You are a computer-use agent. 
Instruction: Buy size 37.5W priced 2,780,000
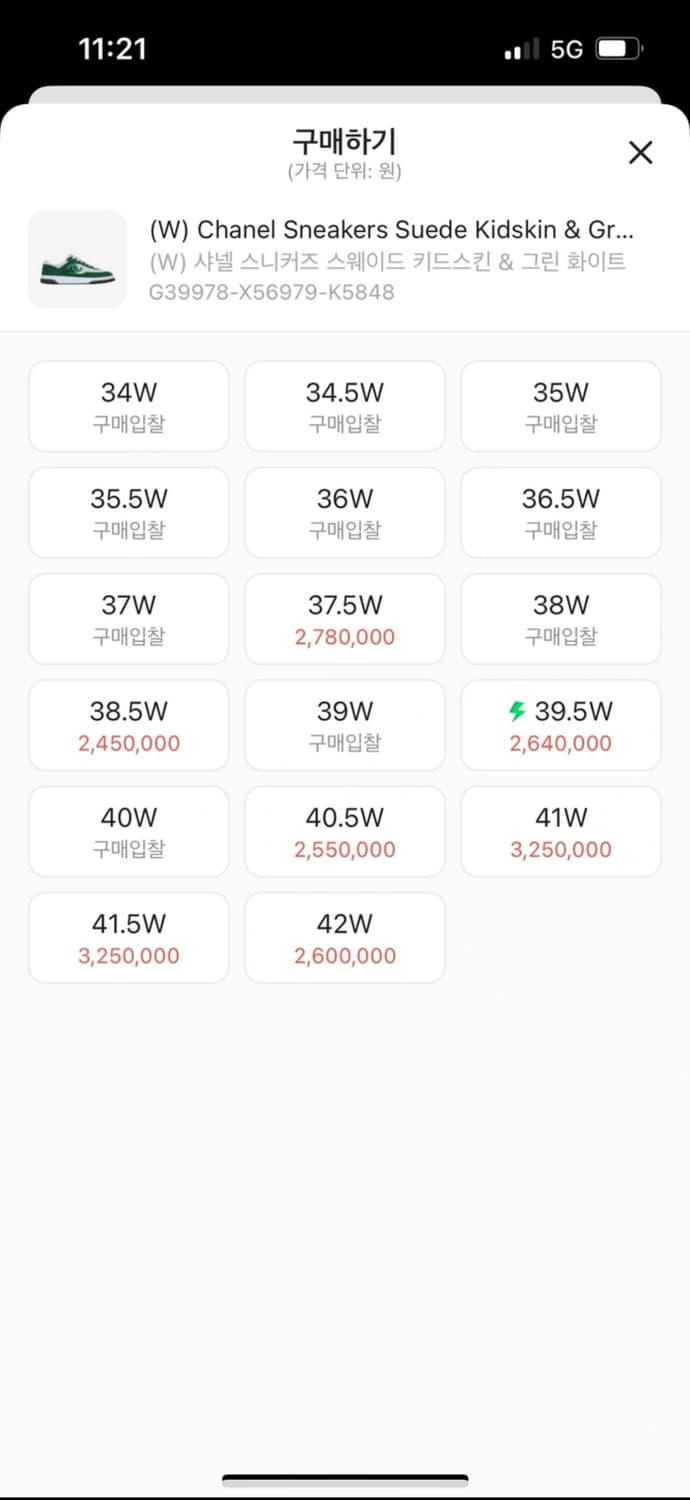pyautogui.click(x=344, y=618)
